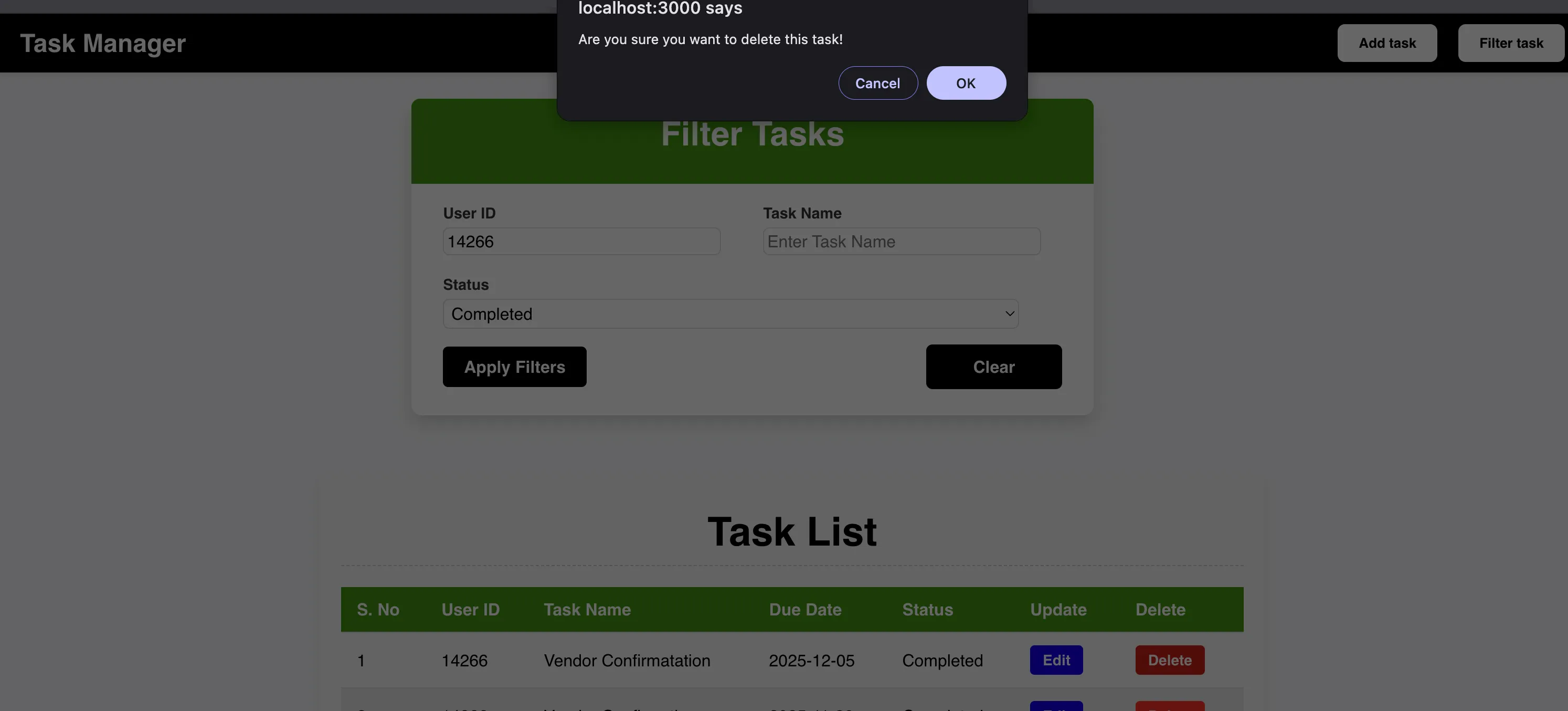The image size is (1568, 711).
Task: Click the Status column header
Action: click(927, 609)
